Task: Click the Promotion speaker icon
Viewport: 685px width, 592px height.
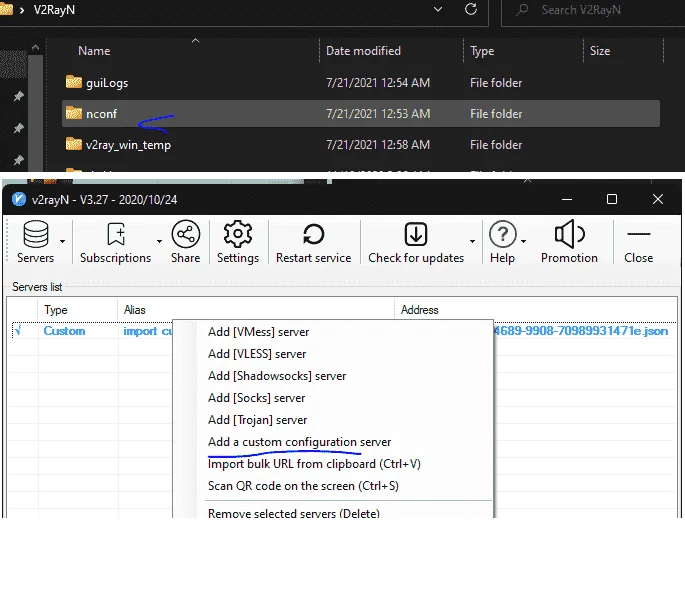Action: point(569,234)
